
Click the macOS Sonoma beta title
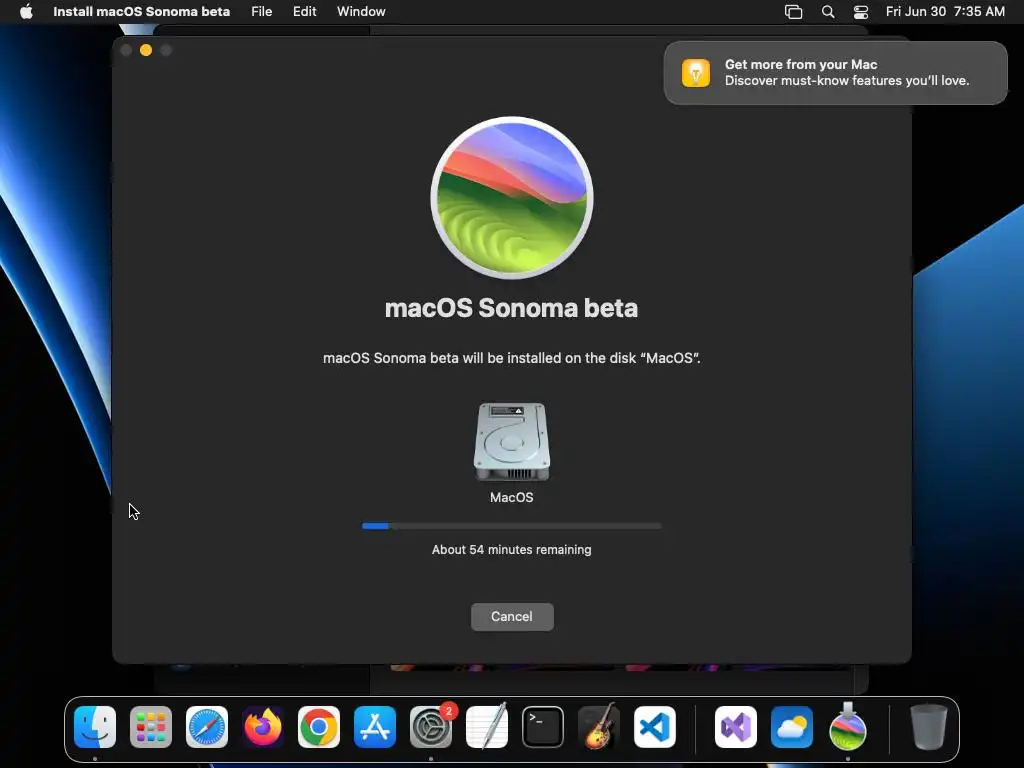[x=511, y=308]
